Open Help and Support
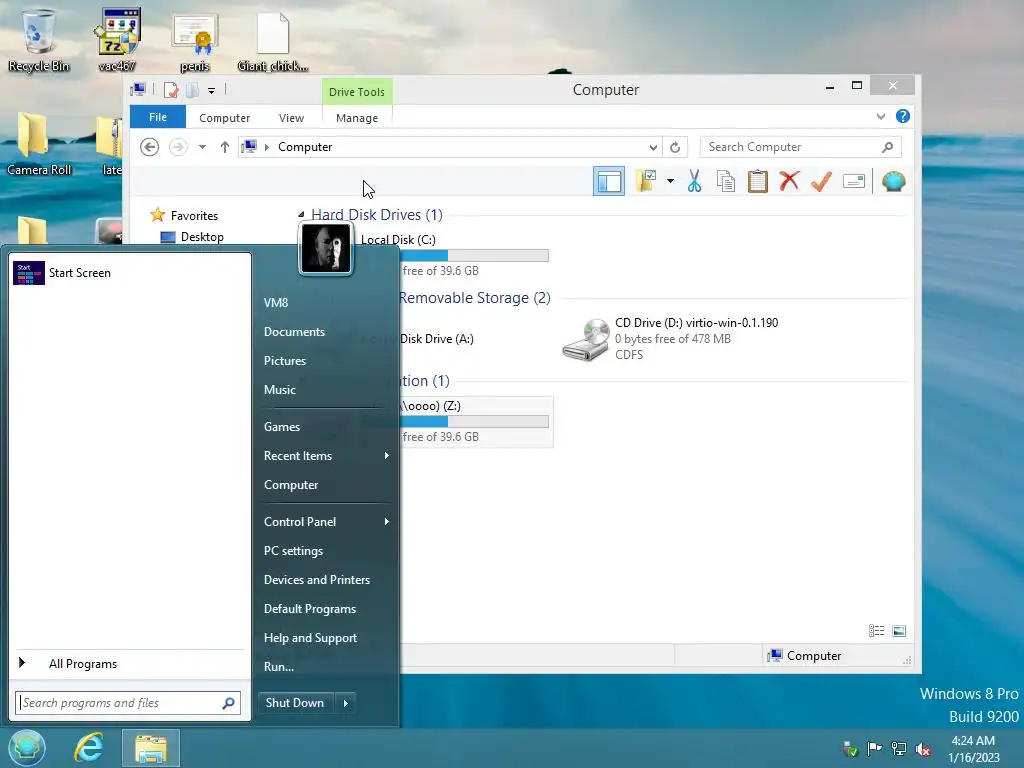Viewport: 1024px width, 768px height. coord(310,638)
